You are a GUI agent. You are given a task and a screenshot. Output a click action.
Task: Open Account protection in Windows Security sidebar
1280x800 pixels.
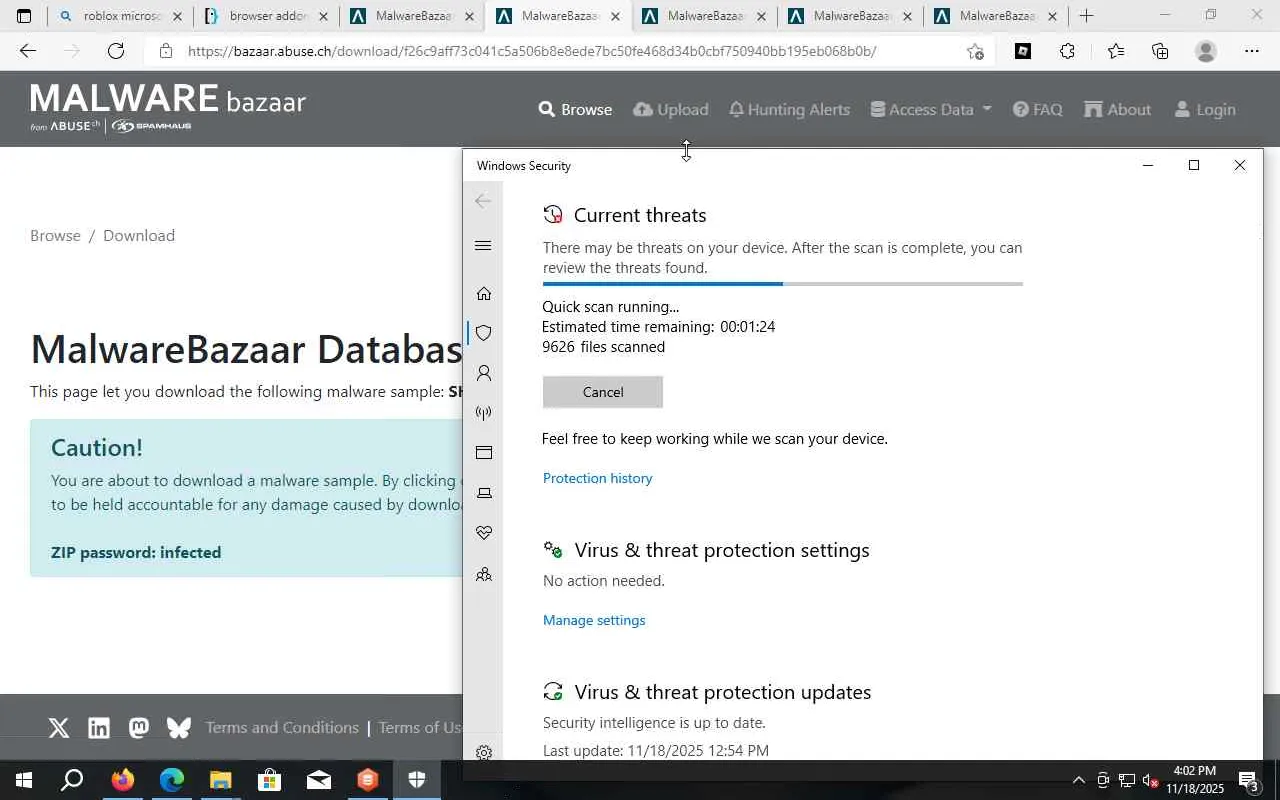coord(484,373)
